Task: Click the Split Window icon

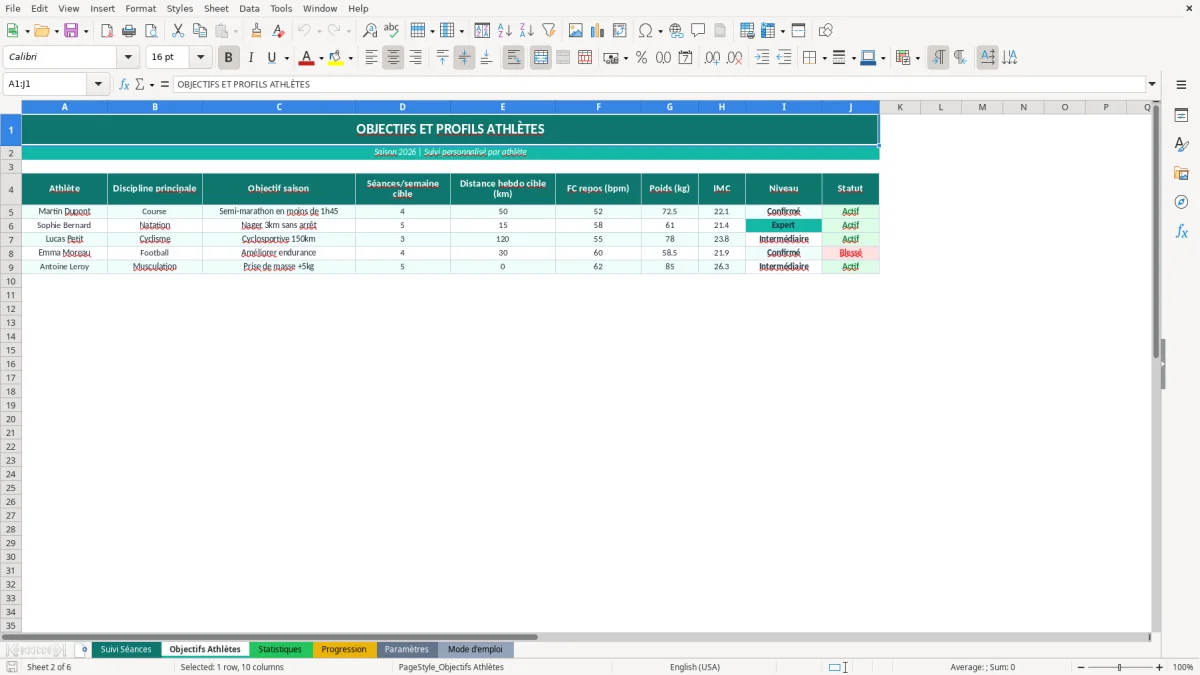Action: [x=799, y=31]
